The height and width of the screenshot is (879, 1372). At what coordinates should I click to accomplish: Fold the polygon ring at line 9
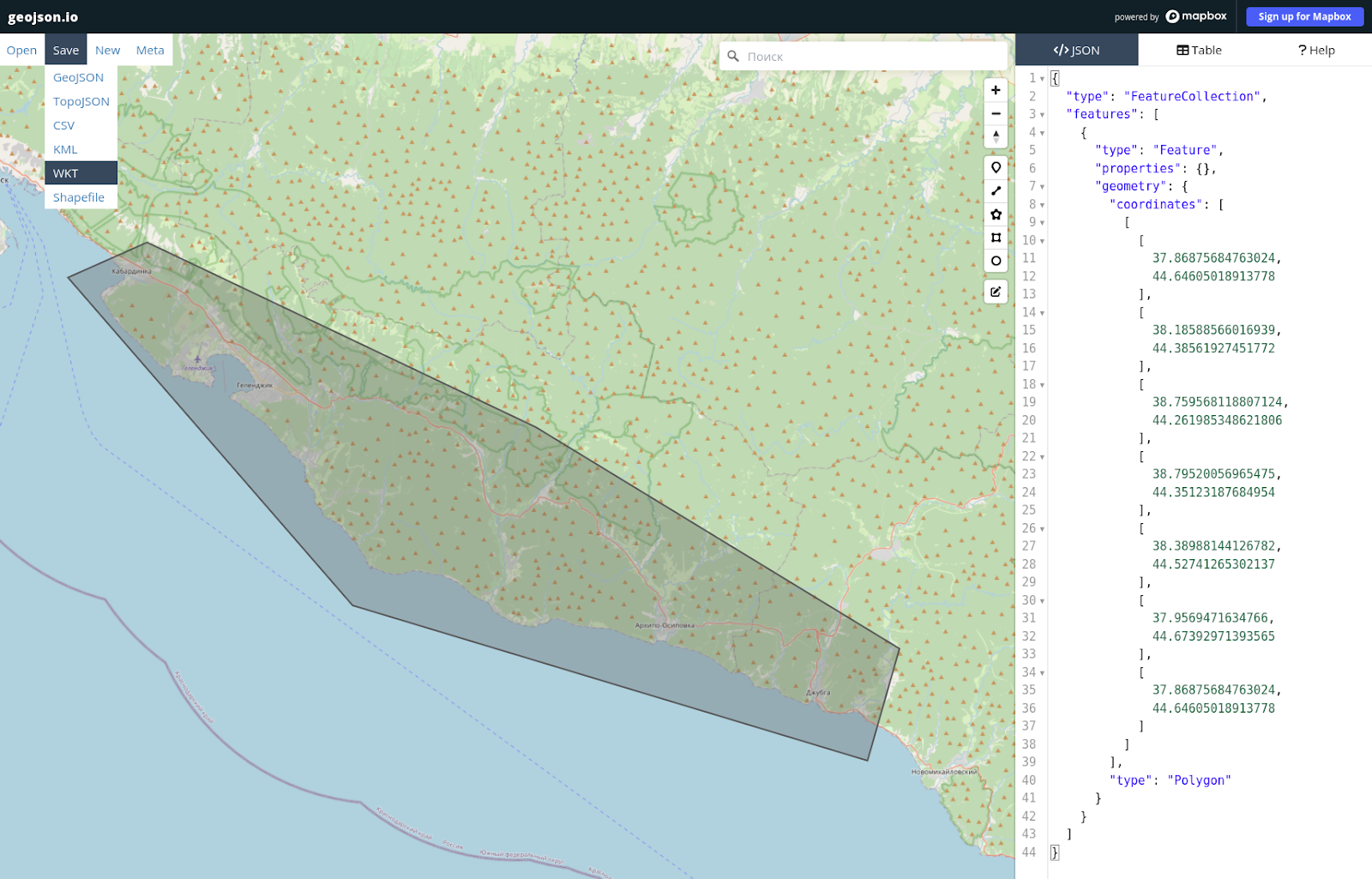[1042, 223]
